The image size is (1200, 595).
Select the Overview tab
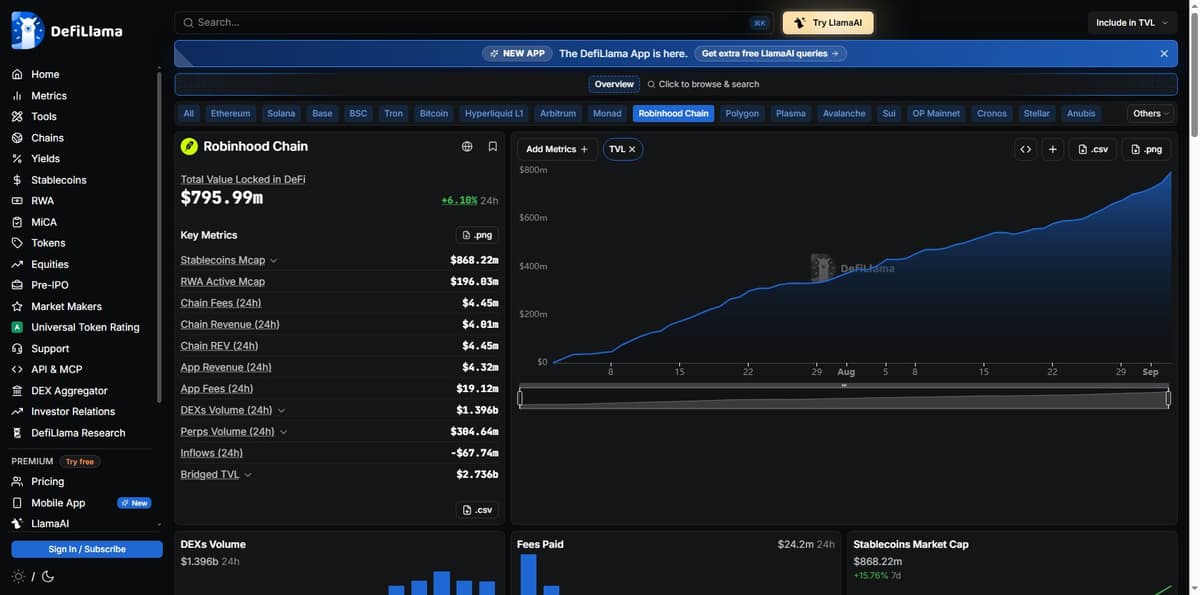614,84
